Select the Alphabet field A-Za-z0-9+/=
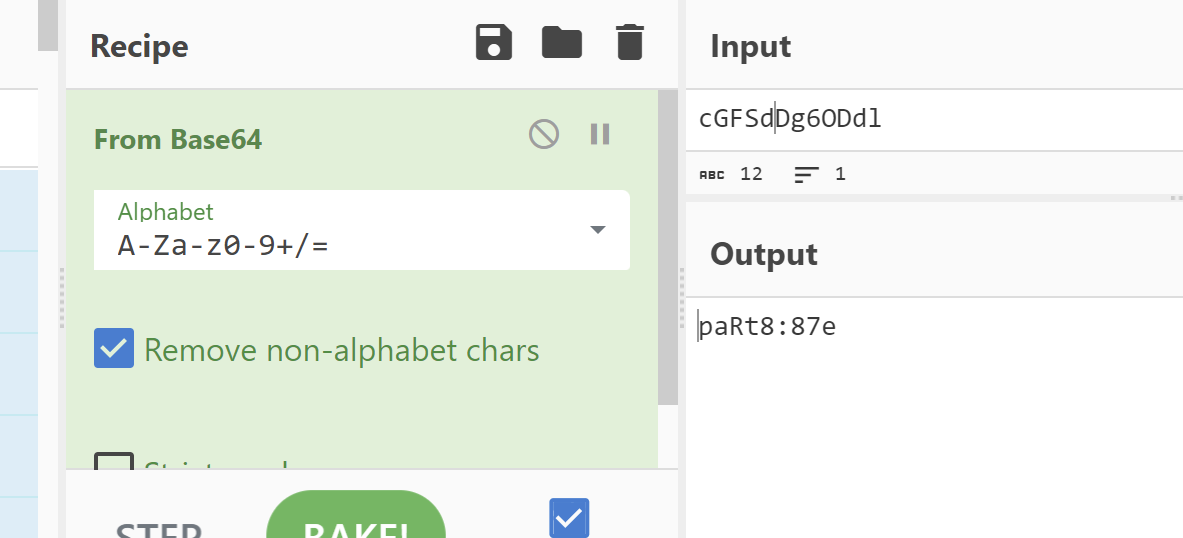 [x=362, y=230]
